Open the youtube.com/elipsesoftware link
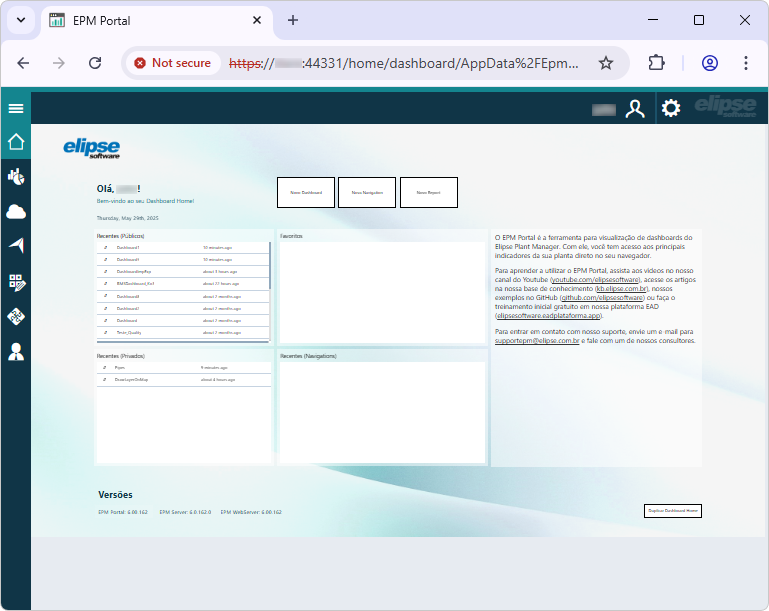 tap(595, 280)
